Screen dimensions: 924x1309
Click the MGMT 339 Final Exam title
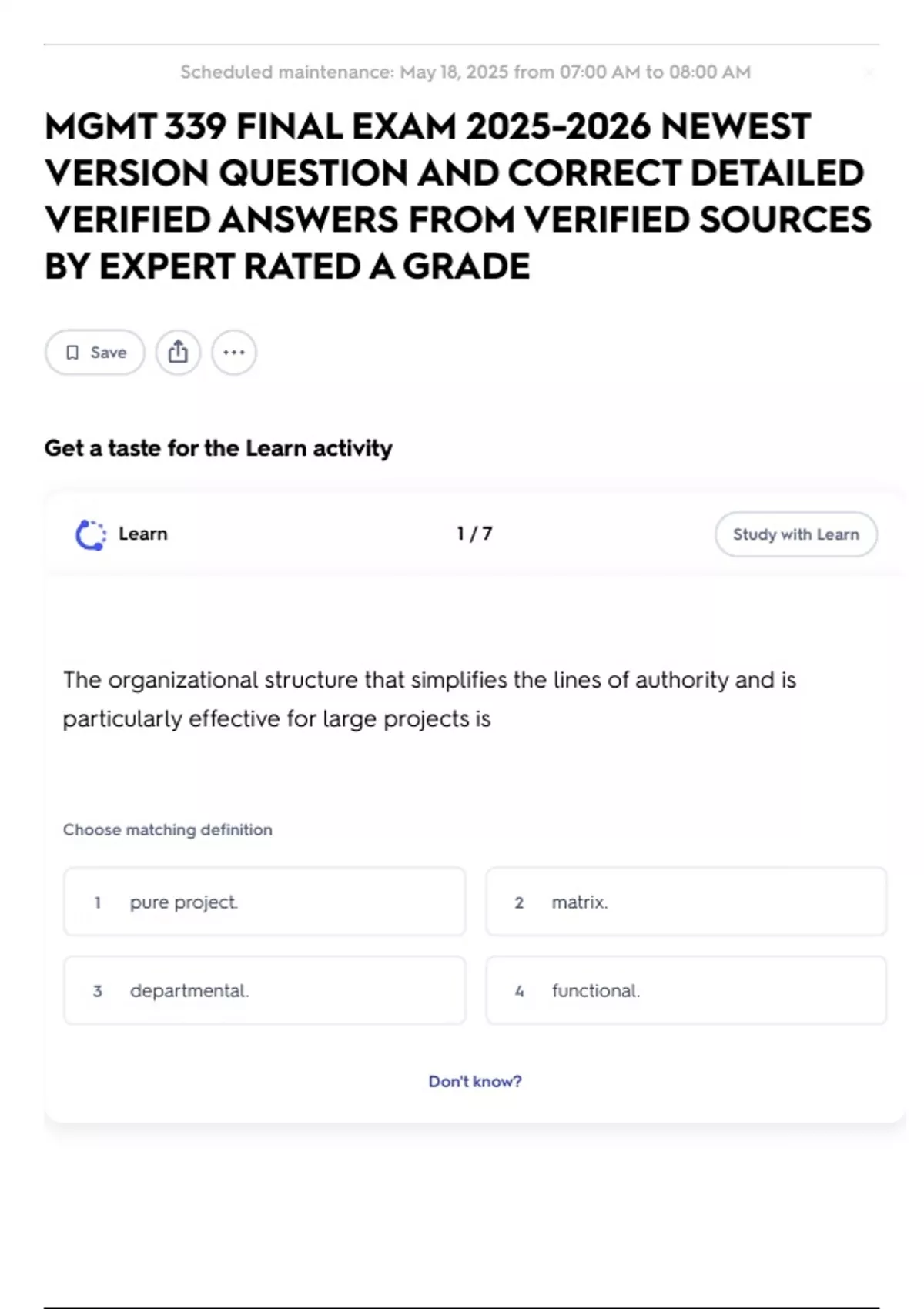(x=457, y=196)
